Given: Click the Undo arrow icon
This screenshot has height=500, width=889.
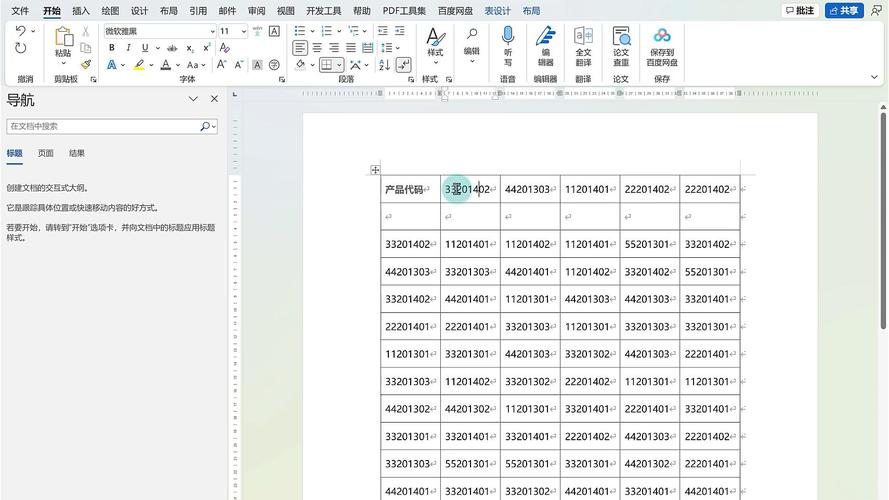Looking at the screenshot, I should pyautogui.click(x=20, y=31).
